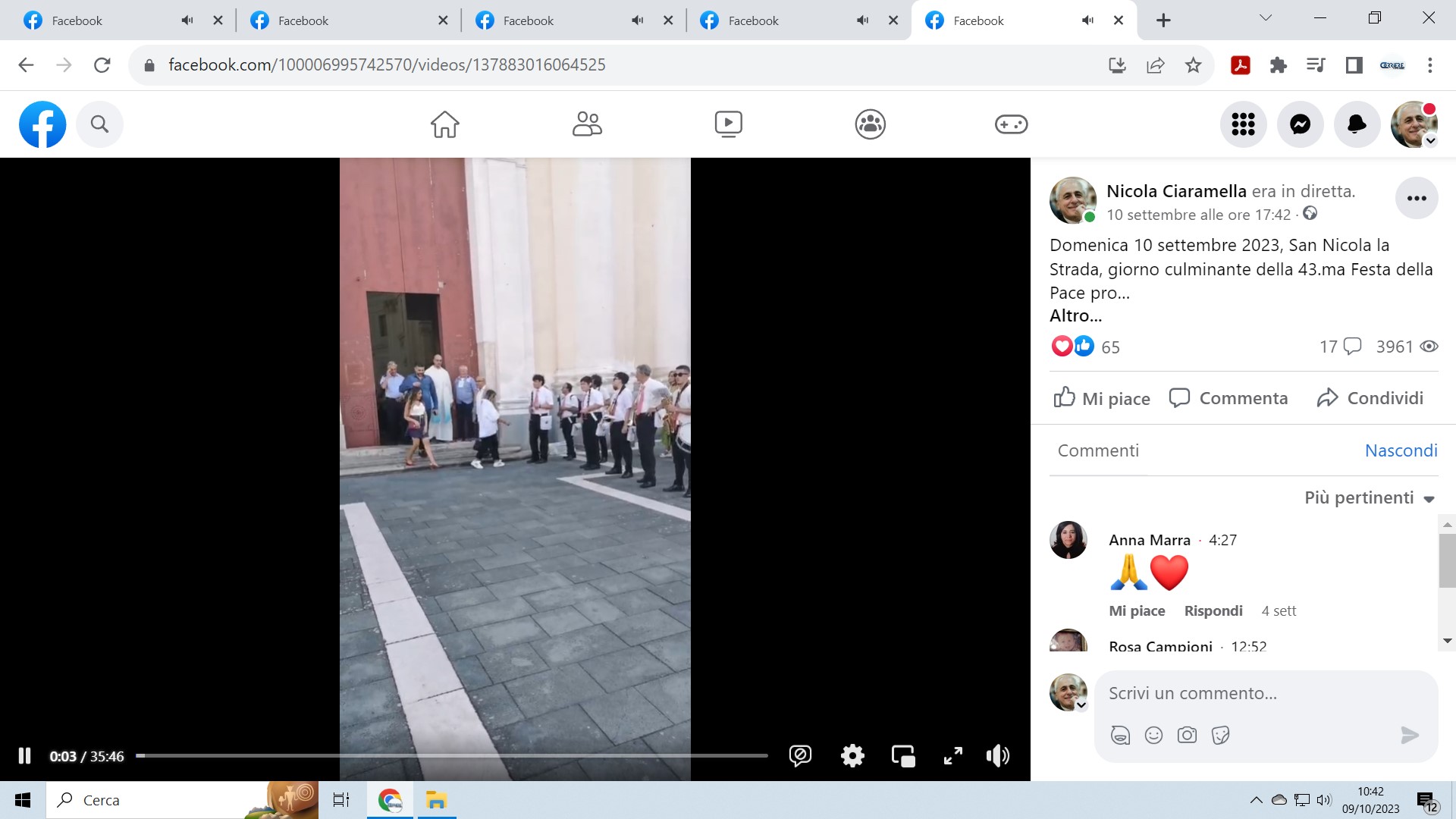Jump to 4:27 timestamp in Anna Marra's comment

tap(1222, 540)
